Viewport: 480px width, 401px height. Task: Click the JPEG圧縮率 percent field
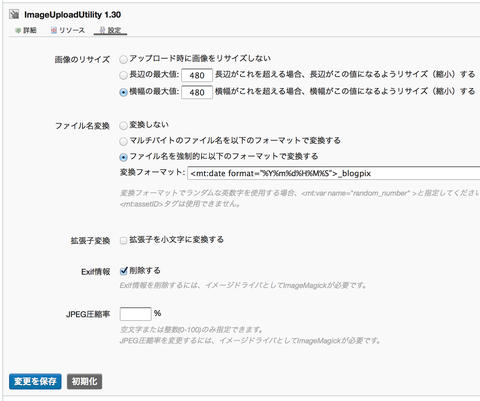[135, 314]
